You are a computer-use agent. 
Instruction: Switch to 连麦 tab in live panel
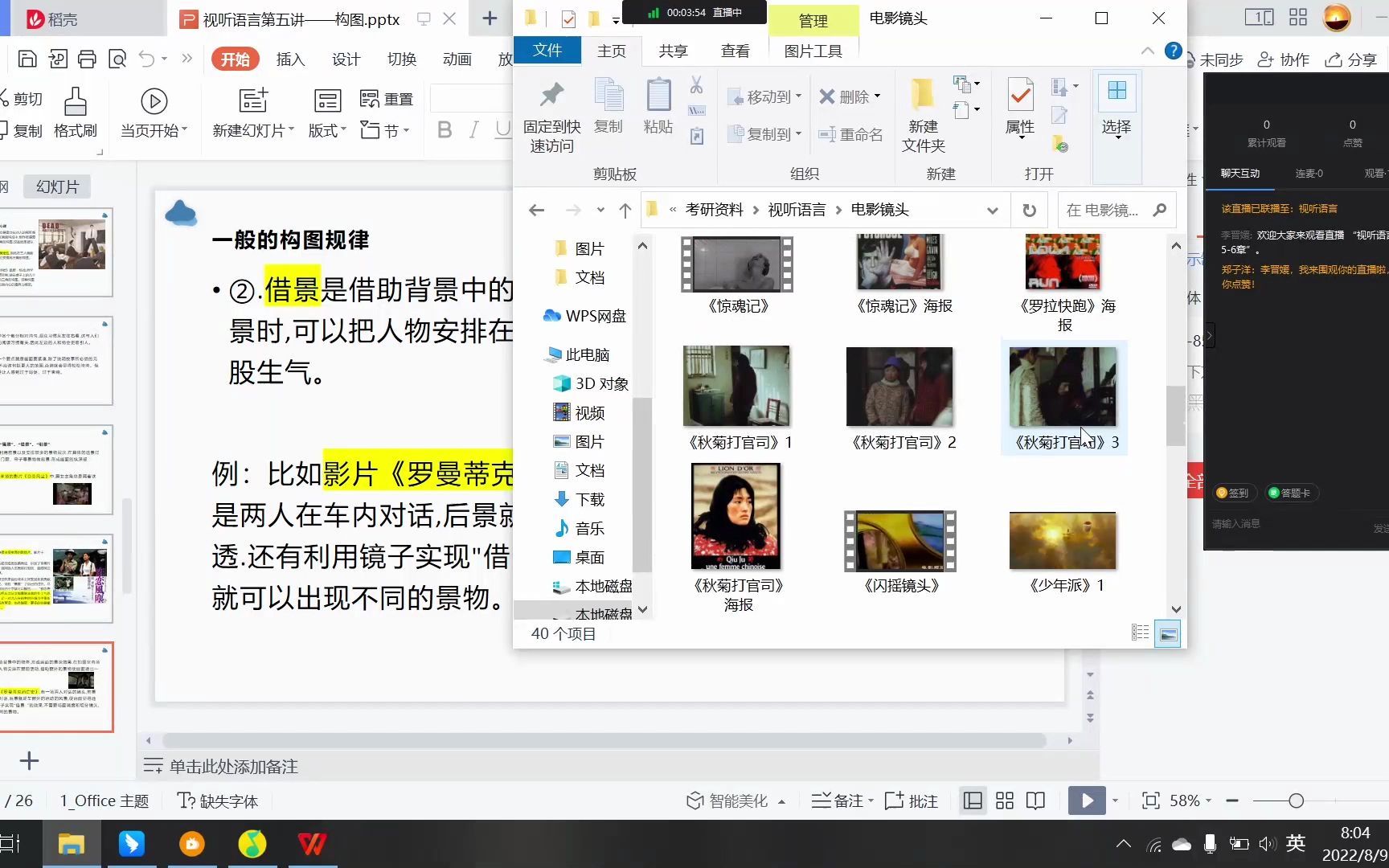pyautogui.click(x=1309, y=174)
